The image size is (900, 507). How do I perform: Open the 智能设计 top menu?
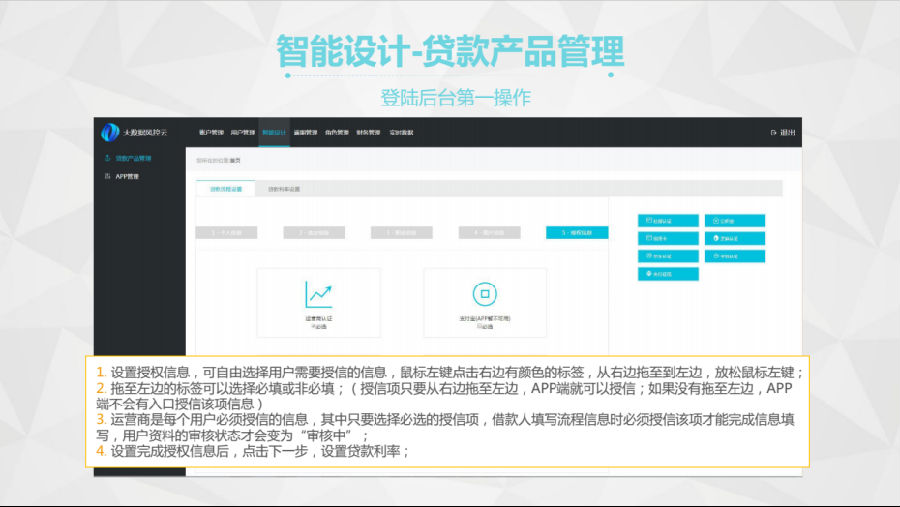point(273,132)
